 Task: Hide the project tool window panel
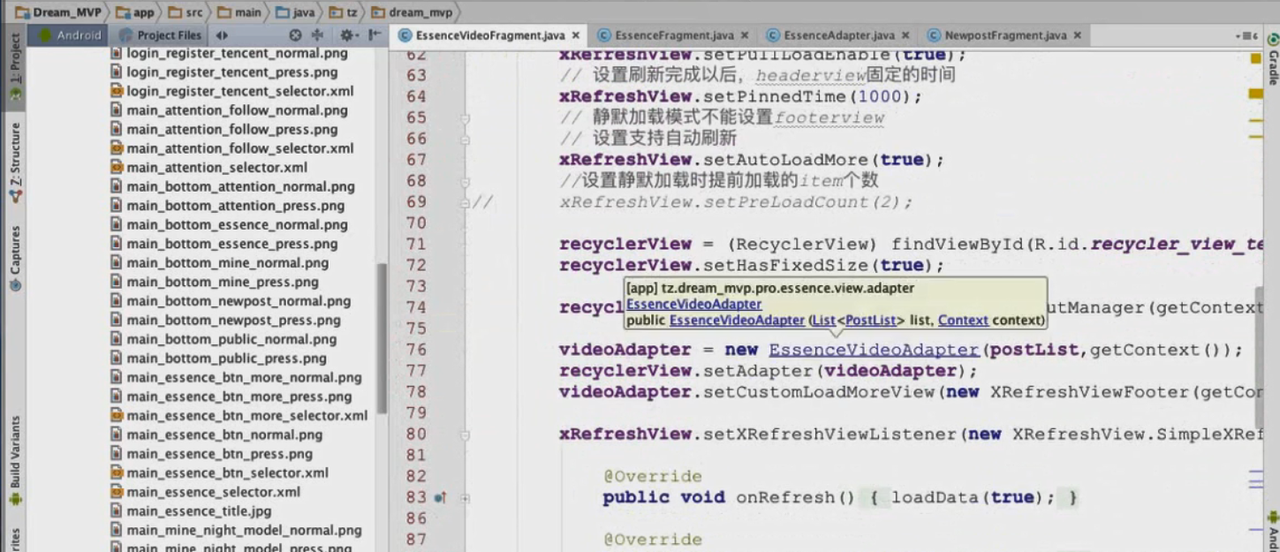(x=375, y=35)
